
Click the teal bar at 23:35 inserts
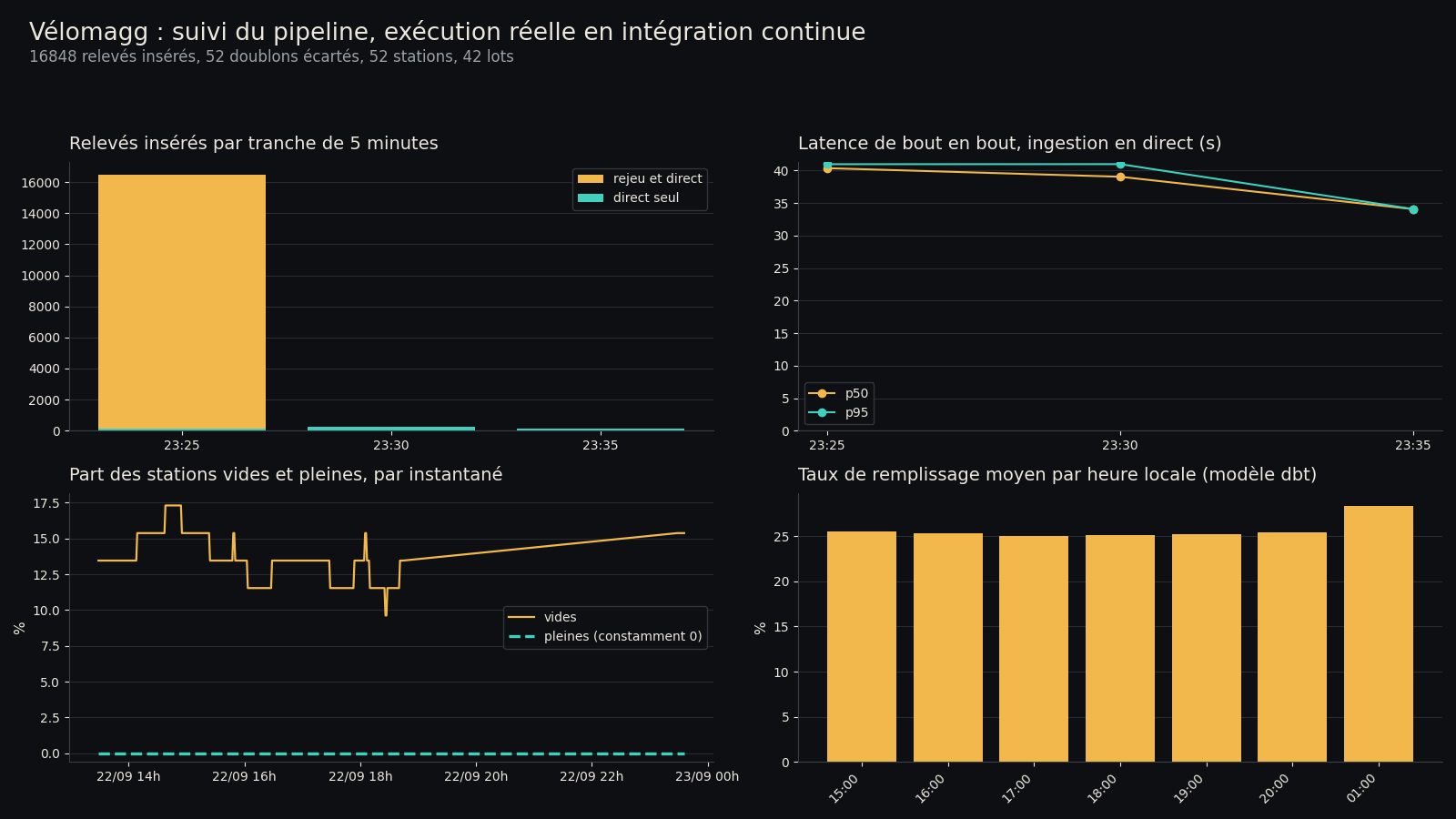point(601,430)
